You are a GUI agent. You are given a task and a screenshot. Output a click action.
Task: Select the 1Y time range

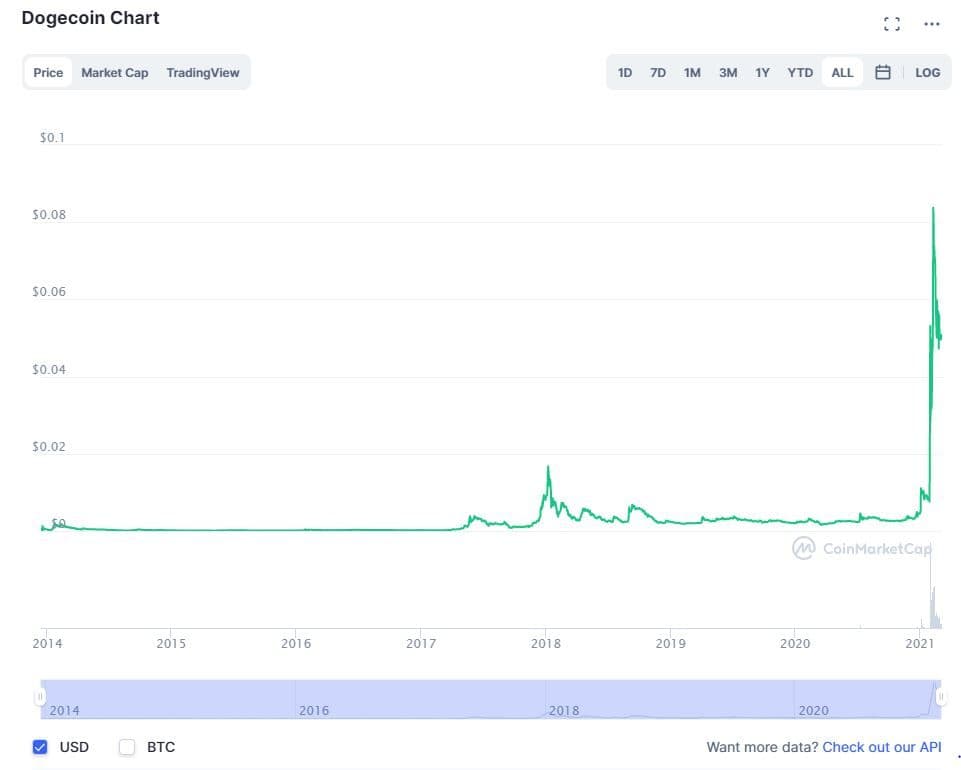pos(763,73)
